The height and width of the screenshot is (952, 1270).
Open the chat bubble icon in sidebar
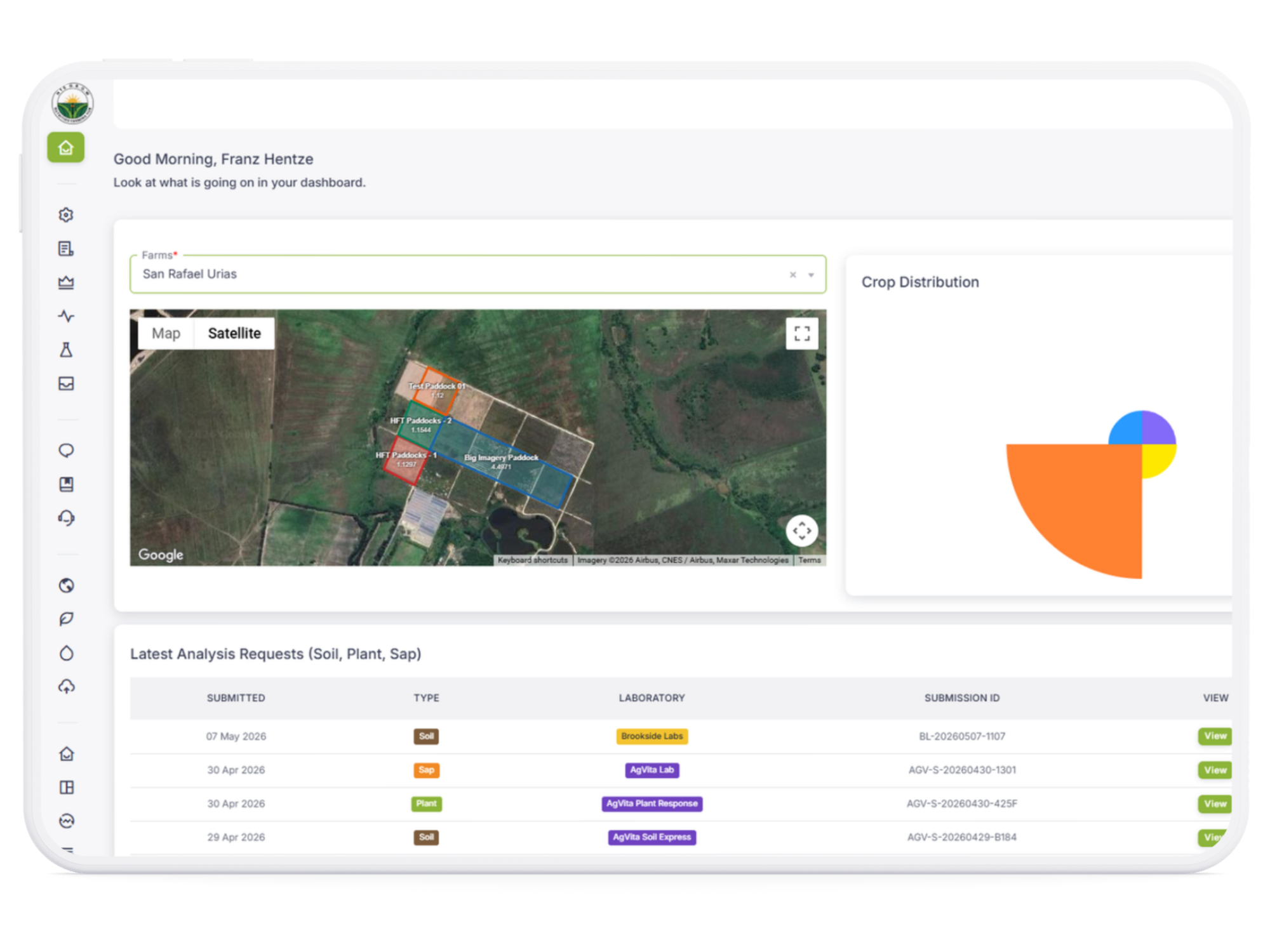point(66,451)
